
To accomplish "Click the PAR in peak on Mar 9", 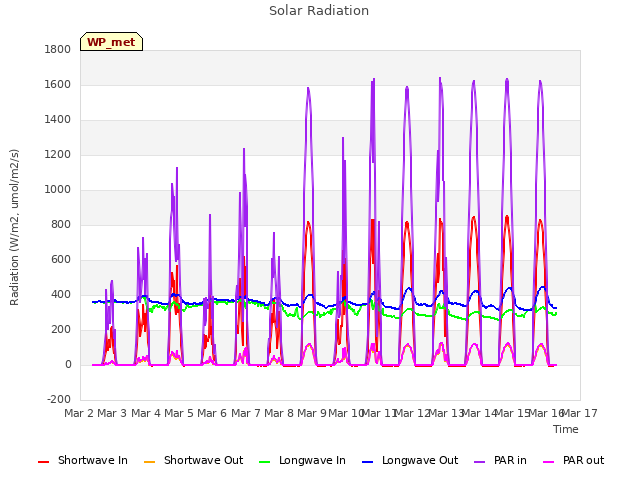I will [x=308, y=88].
